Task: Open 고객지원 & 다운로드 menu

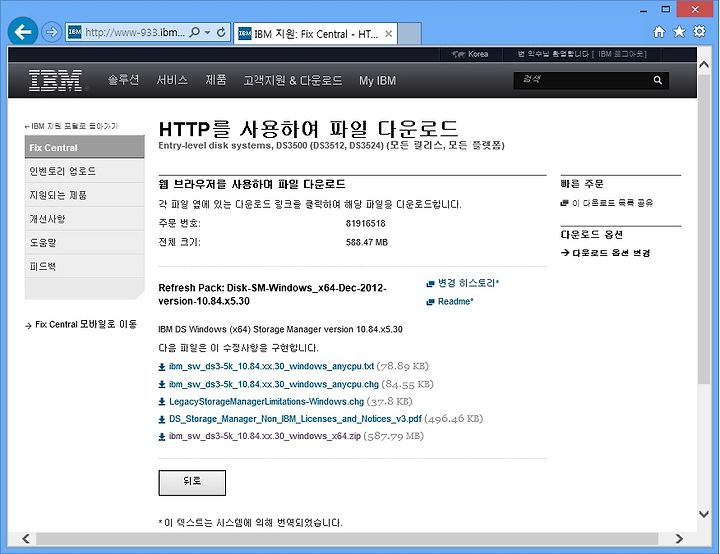Action: pyautogui.click(x=292, y=80)
